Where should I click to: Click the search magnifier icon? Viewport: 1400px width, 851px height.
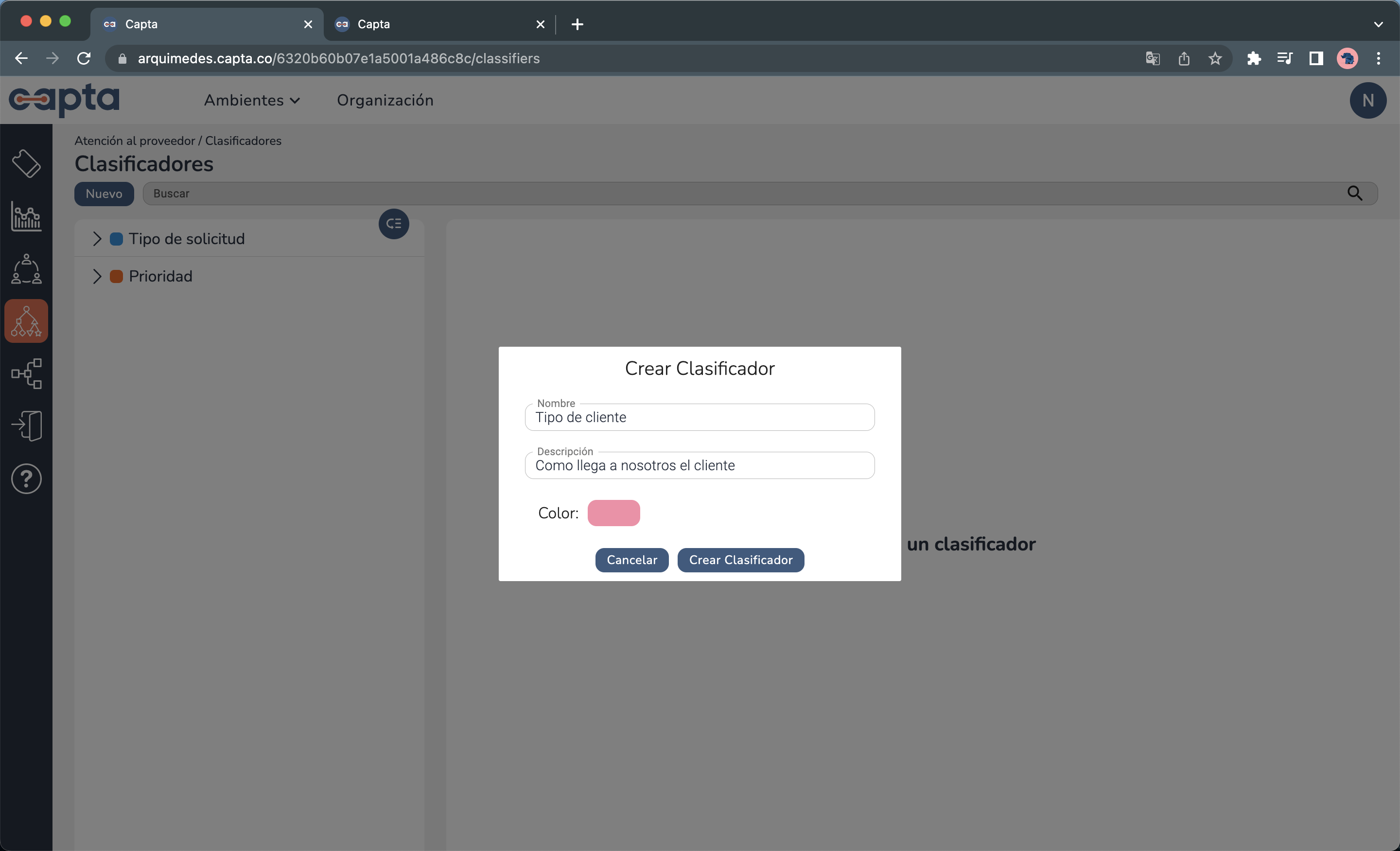click(x=1354, y=193)
